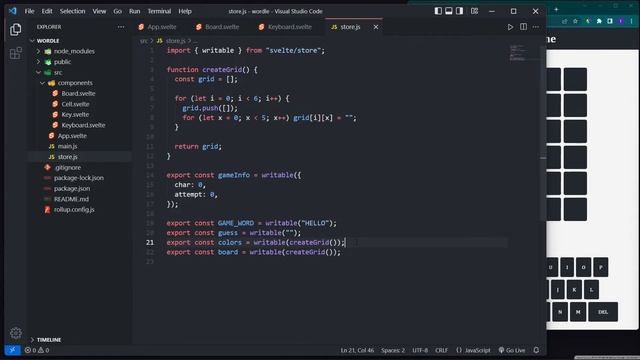
Task: Open the Extensions view in activity bar
Action: (16, 53)
